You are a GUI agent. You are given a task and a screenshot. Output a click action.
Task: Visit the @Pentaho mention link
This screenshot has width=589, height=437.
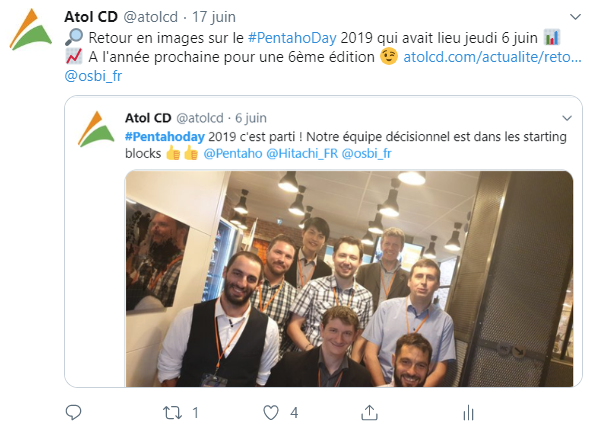[233, 153]
